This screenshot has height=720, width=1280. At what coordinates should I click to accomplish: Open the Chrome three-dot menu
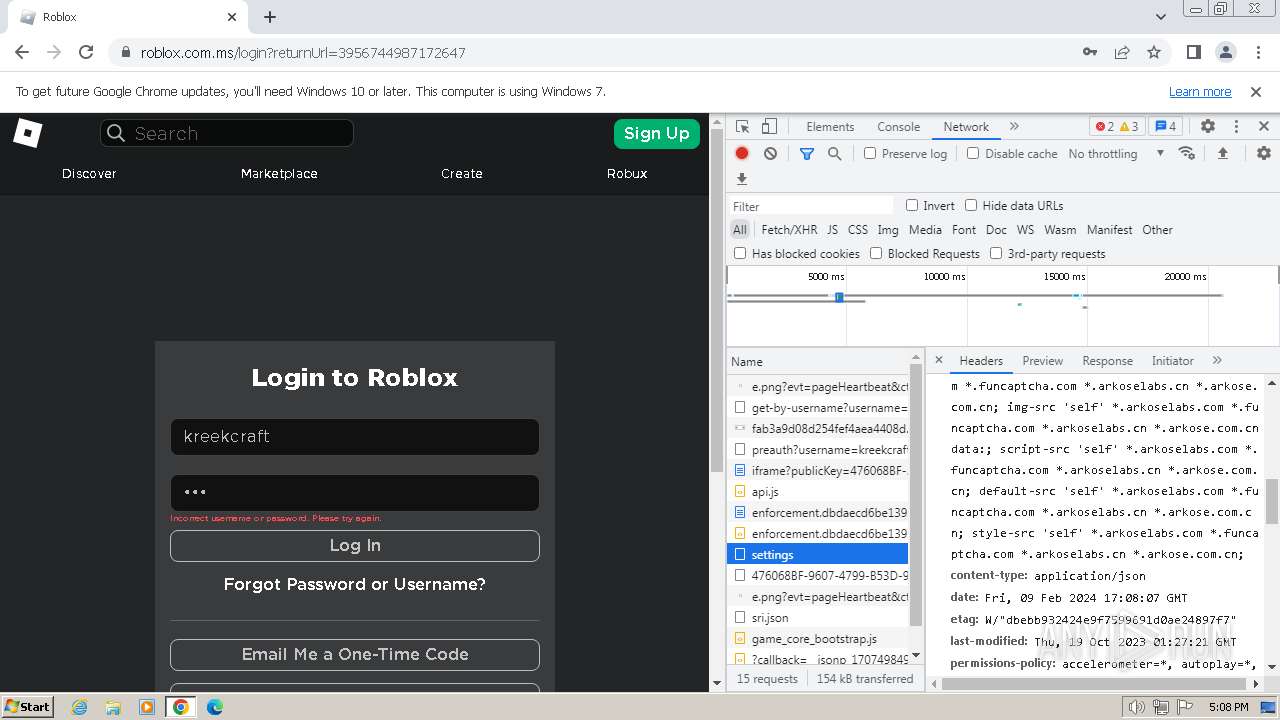tap(1257, 52)
